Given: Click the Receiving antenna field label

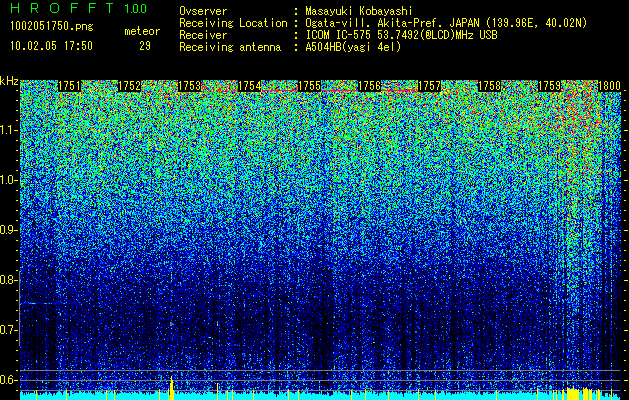Looking at the screenshot, I should point(230,47).
